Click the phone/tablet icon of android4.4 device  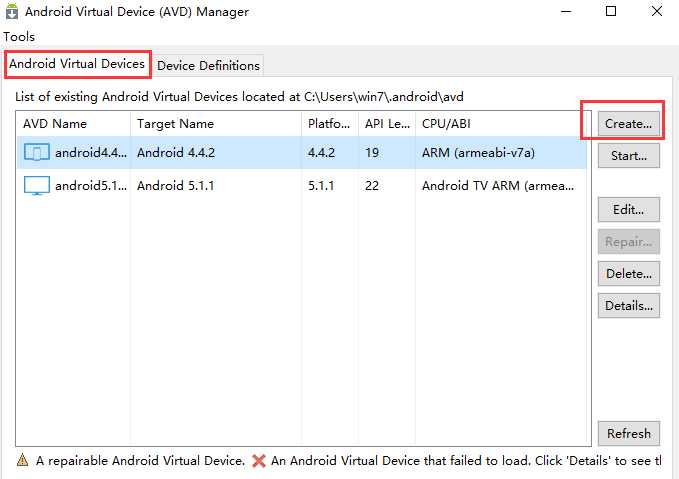pyautogui.click(x=37, y=152)
